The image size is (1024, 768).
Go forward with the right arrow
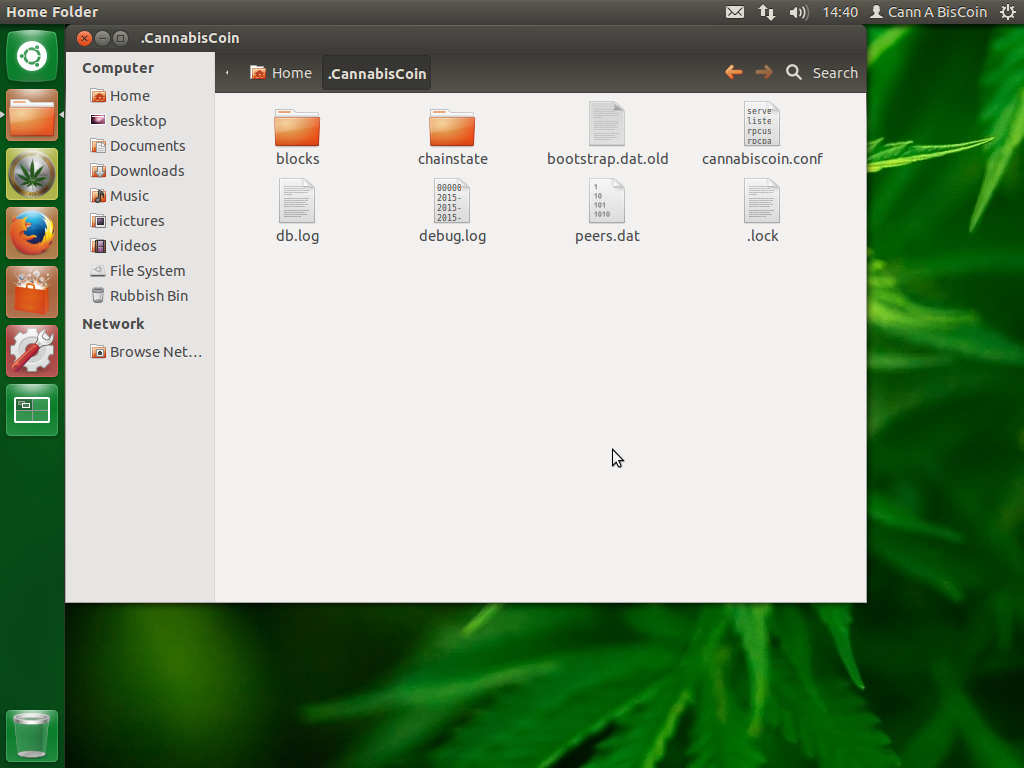point(763,72)
